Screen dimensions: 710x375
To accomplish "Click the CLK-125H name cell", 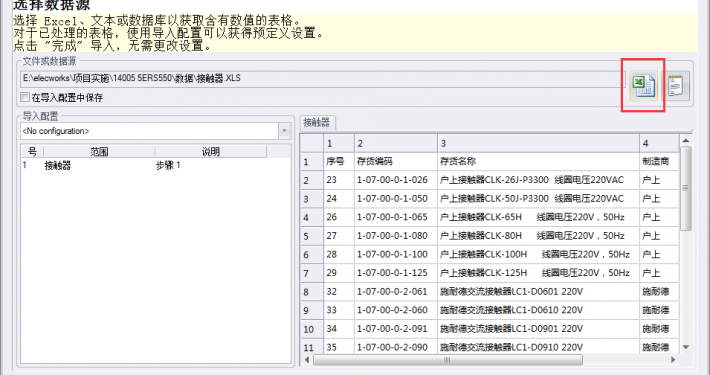I will pos(538,273).
